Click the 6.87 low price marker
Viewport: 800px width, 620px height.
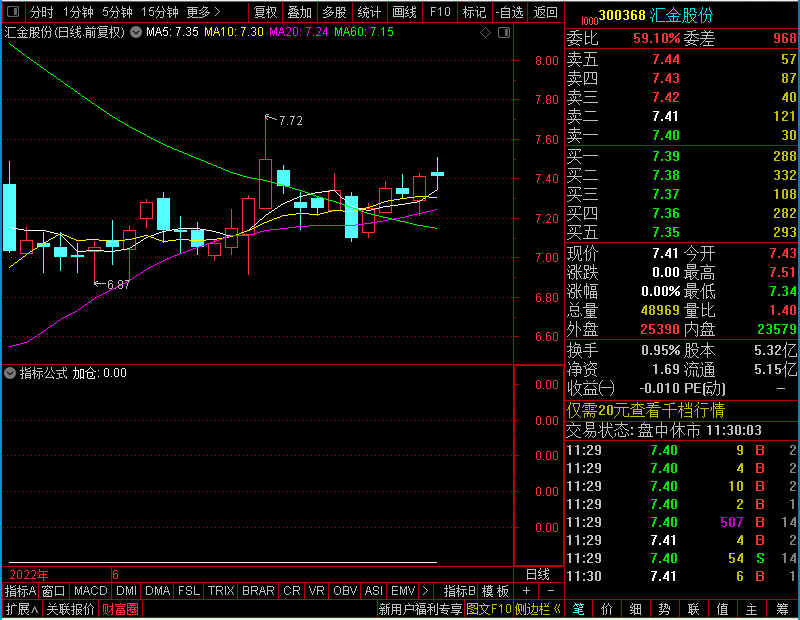pos(118,285)
